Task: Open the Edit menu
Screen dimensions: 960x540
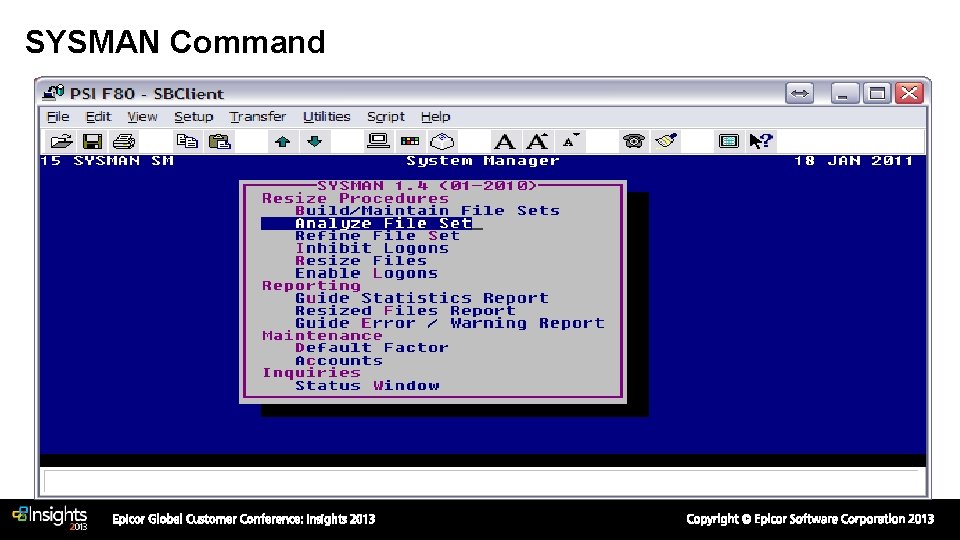Action: [98, 116]
